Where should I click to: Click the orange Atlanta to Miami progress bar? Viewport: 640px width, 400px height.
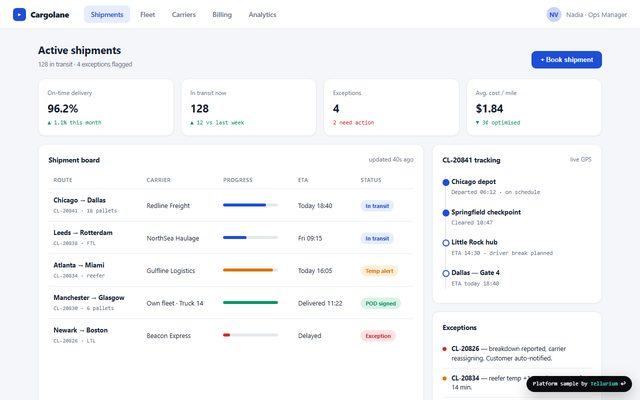tap(250, 270)
